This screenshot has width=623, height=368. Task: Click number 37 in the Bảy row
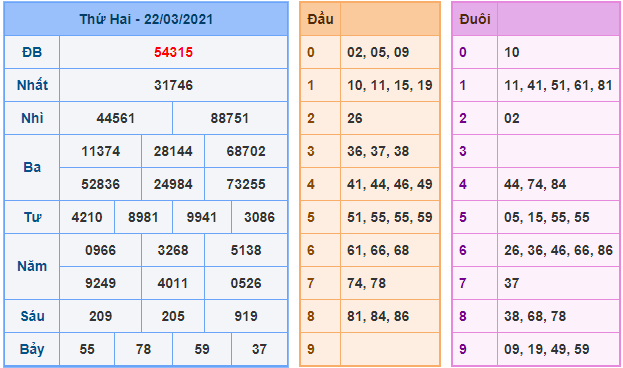pyautogui.click(x=259, y=349)
